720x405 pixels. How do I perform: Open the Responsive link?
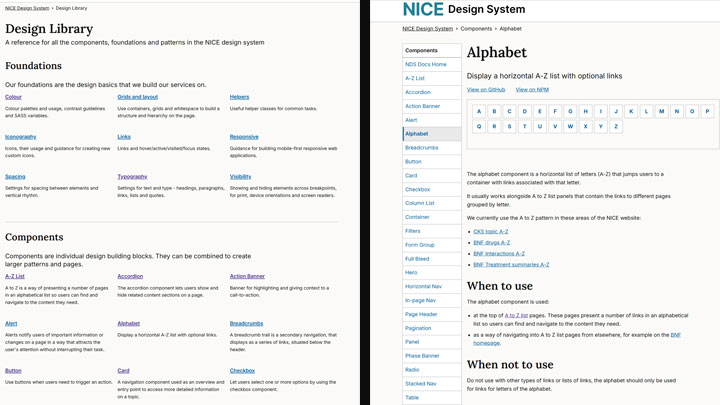point(244,137)
